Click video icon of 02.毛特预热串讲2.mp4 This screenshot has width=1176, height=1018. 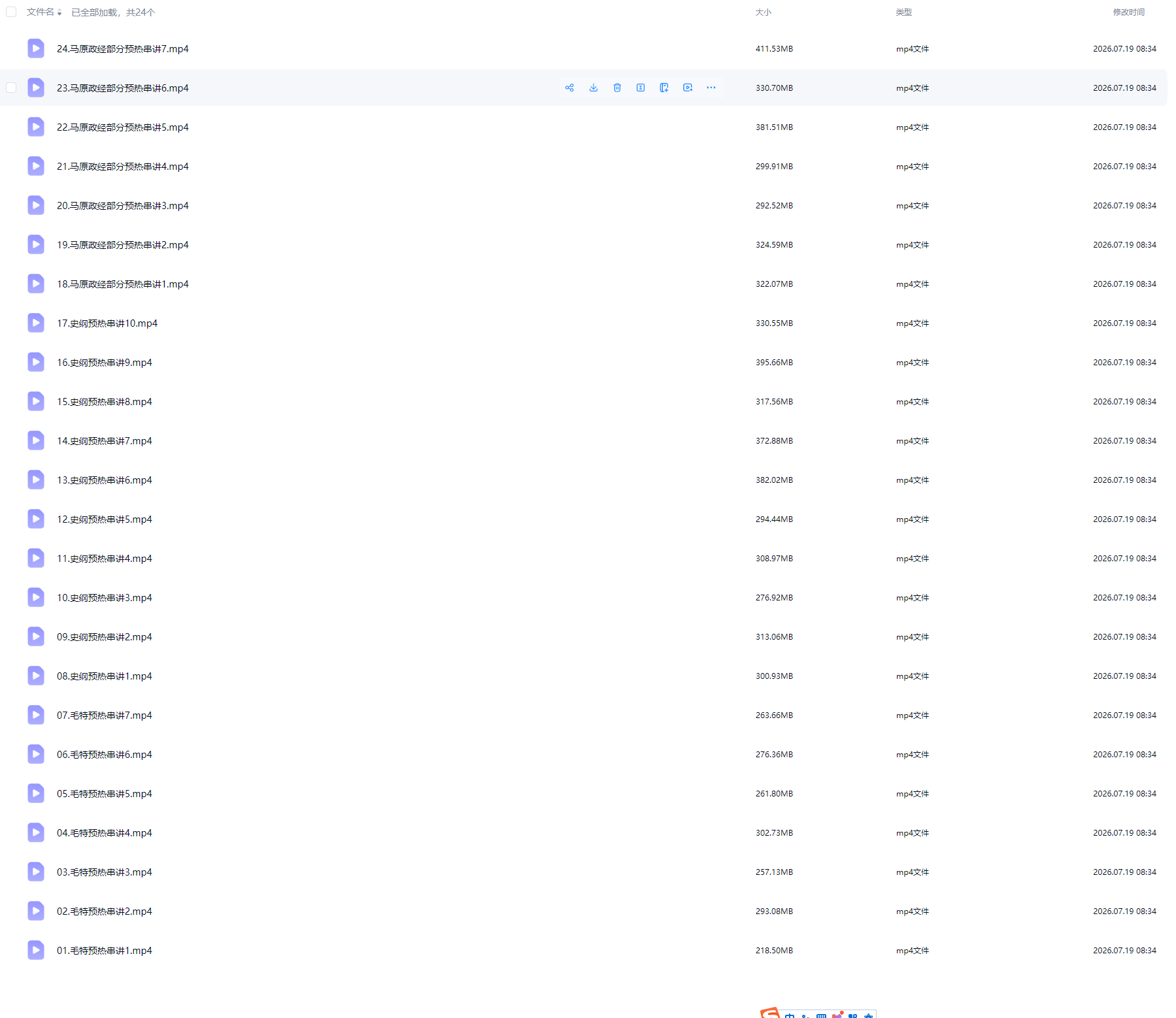tap(36, 911)
